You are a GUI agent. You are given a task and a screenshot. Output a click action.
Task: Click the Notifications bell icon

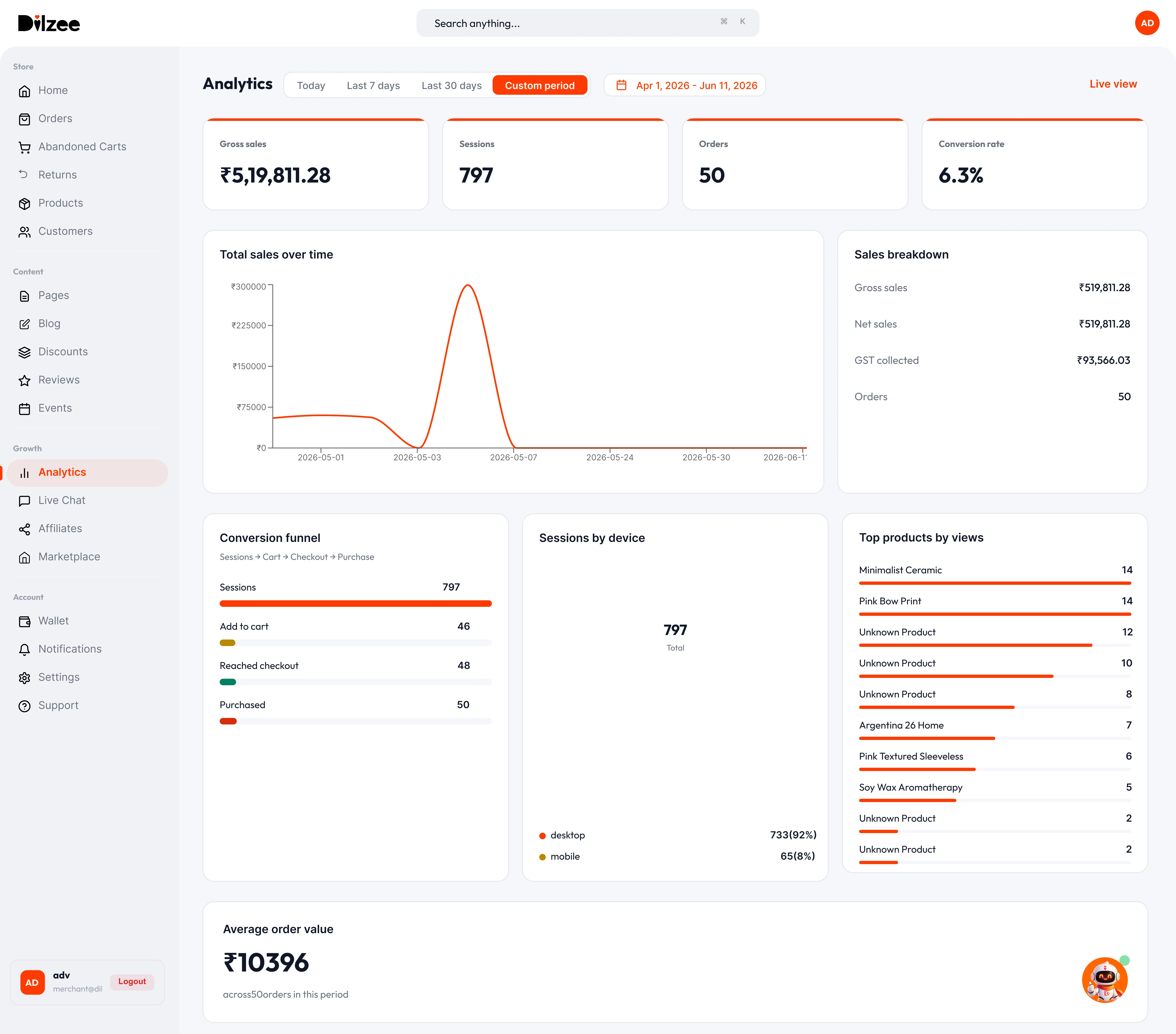click(24, 650)
